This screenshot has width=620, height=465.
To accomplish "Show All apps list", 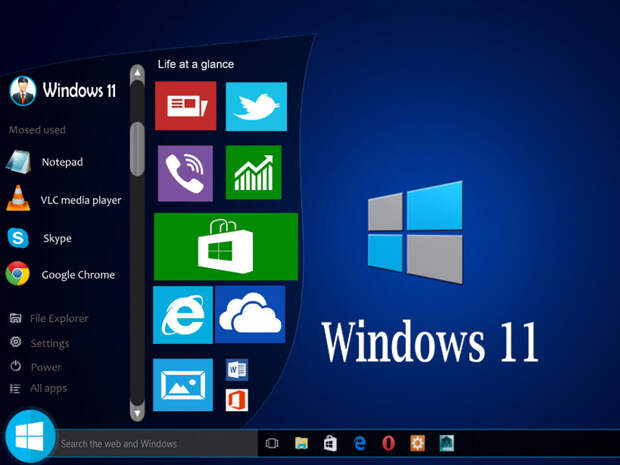I will [38, 388].
